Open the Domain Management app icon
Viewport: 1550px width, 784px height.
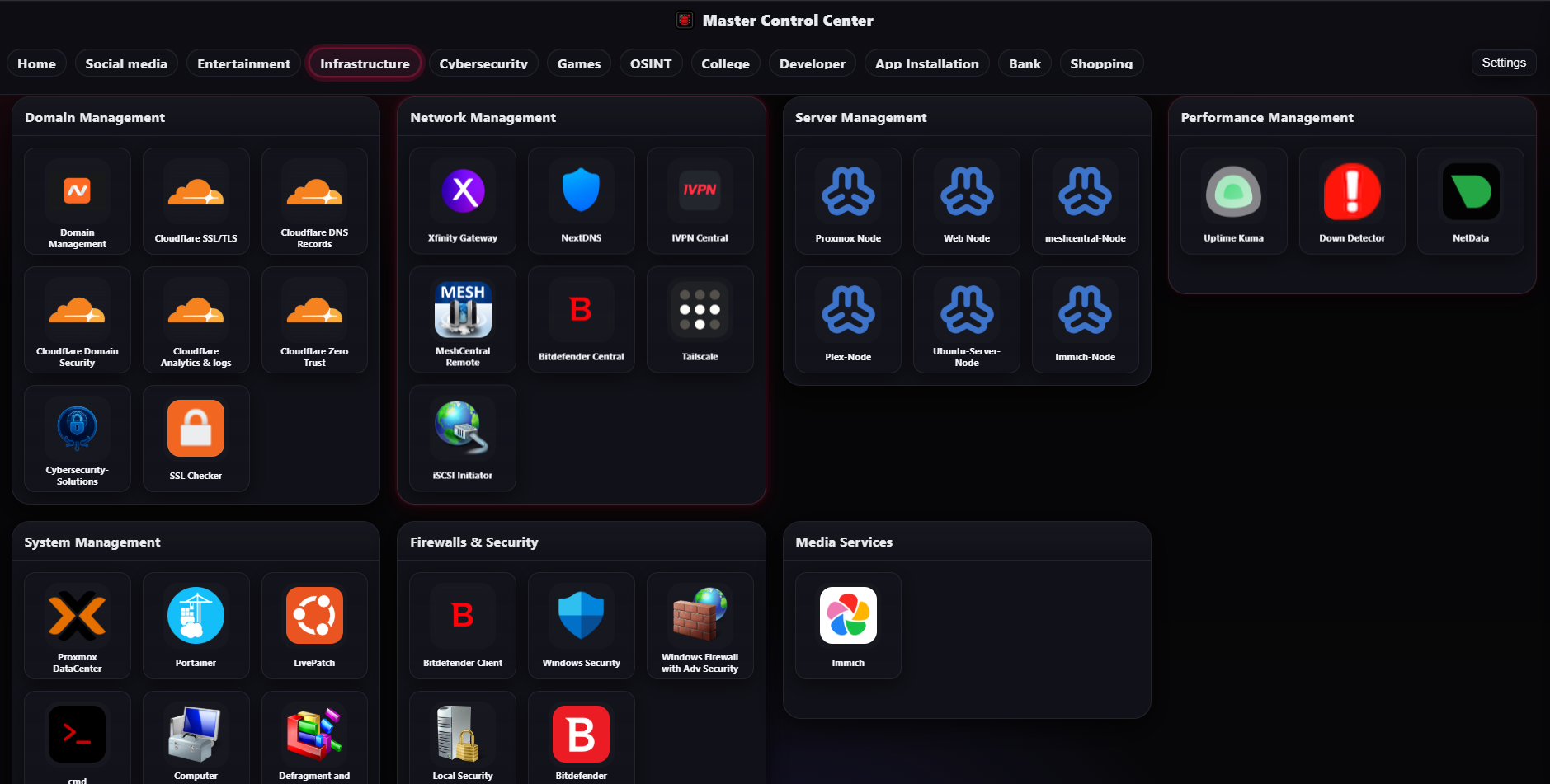click(x=78, y=201)
